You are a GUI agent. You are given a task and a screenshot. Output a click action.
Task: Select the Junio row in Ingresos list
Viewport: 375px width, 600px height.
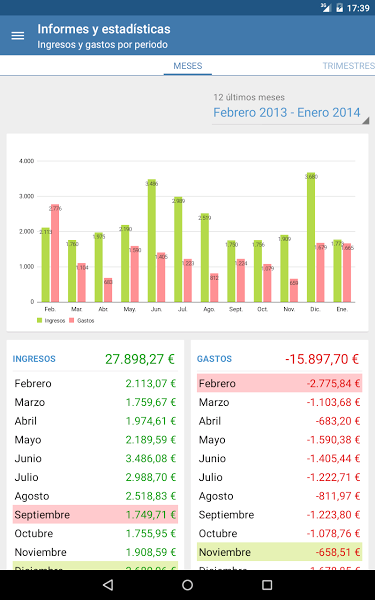(95, 458)
